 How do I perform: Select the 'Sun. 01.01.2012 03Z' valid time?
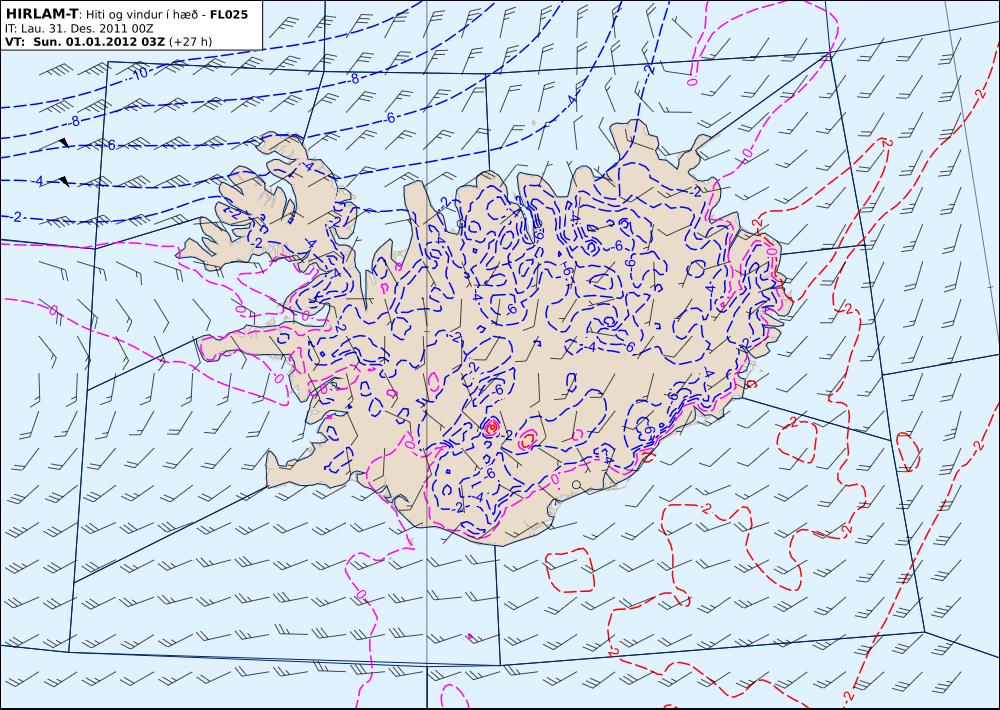pos(99,42)
